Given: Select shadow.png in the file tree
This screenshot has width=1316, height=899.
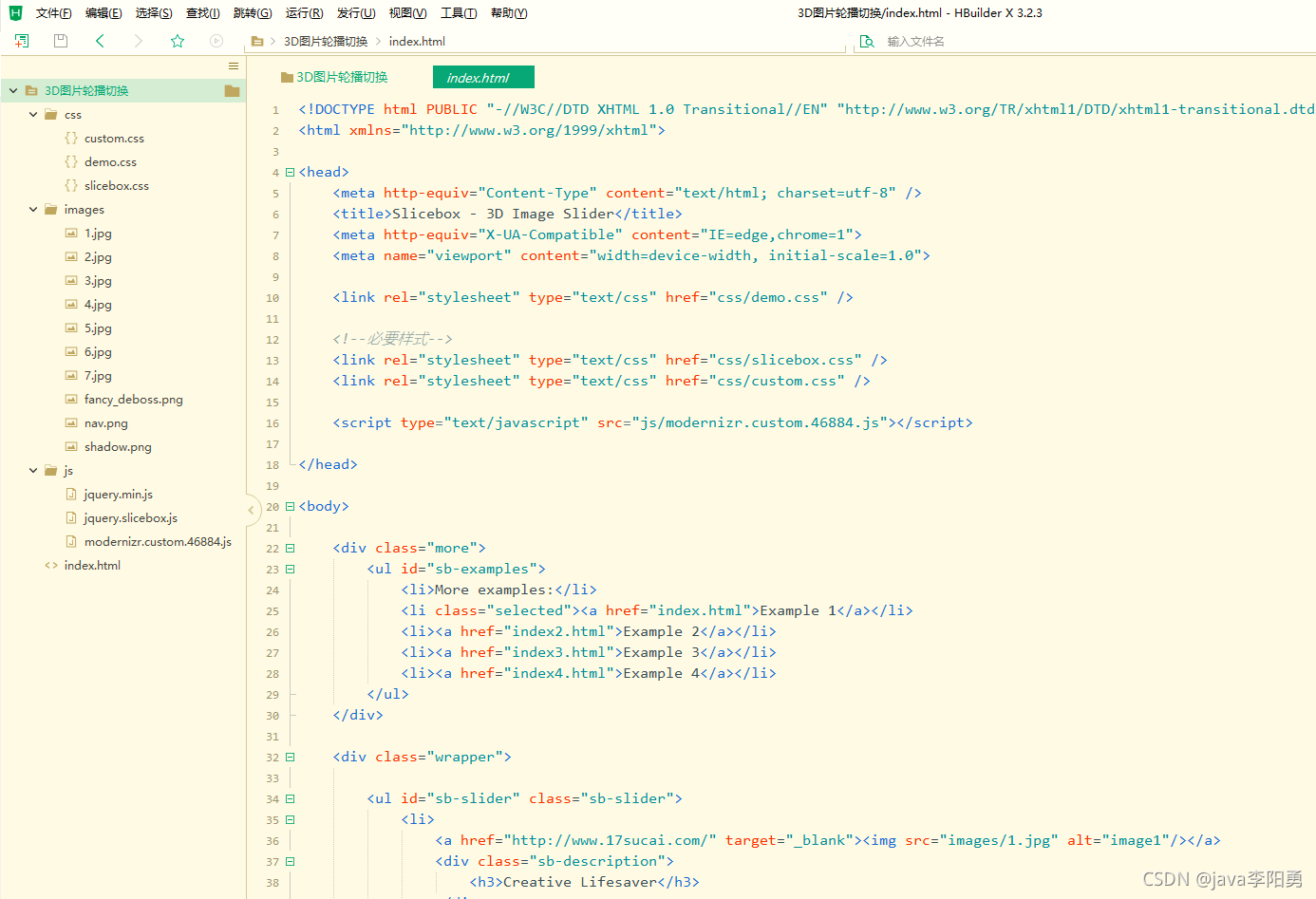Looking at the screenshot, I should point(118,446).
